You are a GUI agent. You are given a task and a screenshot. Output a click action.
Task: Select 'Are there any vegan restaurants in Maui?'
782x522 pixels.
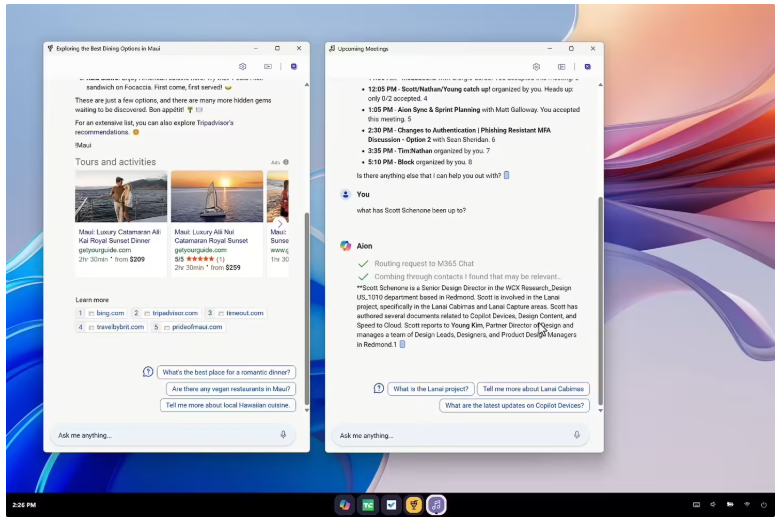[x=231, y=389]
